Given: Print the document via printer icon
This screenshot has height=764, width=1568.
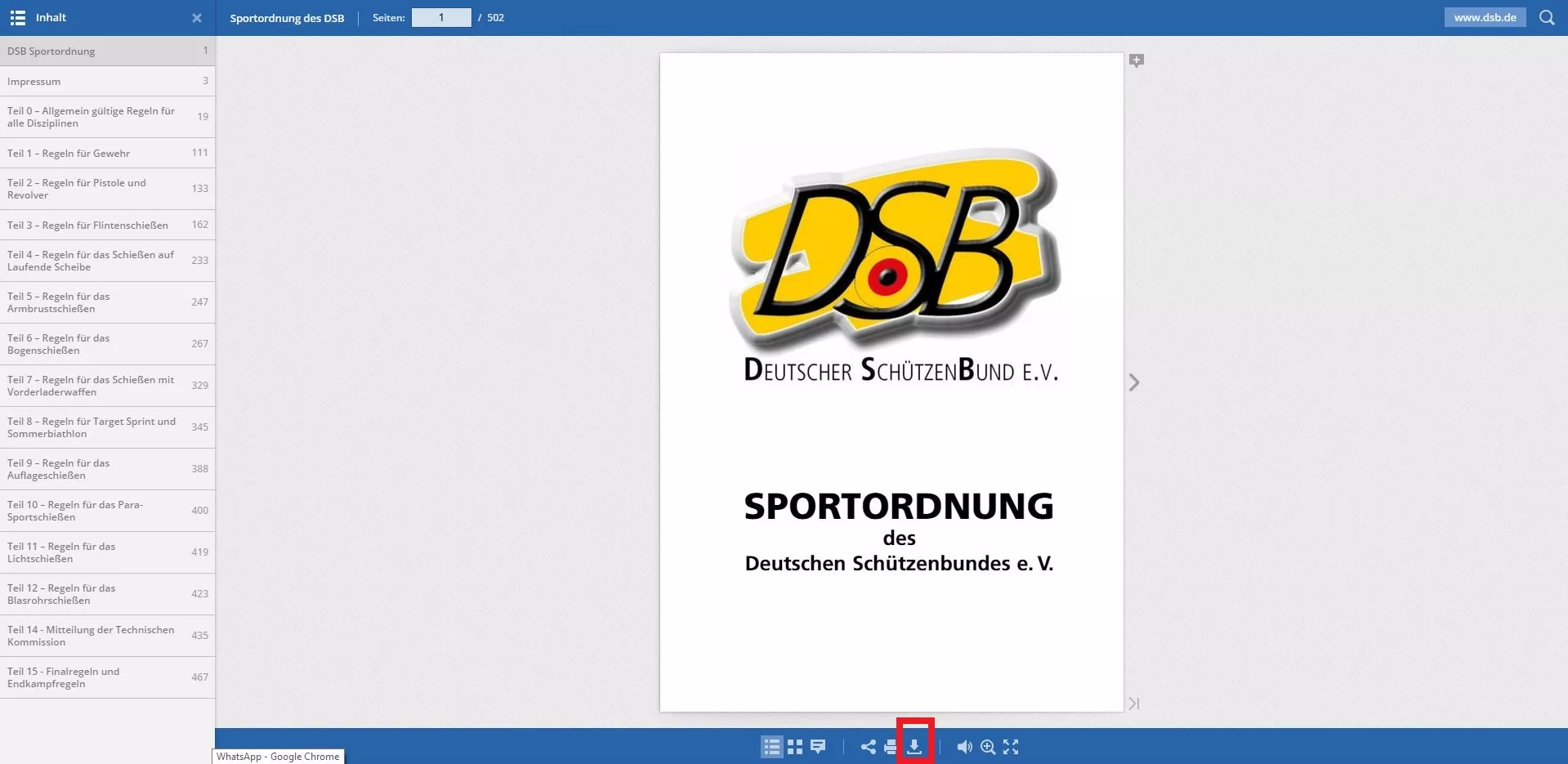Looking at the screenshot, I should pos(891,747).
